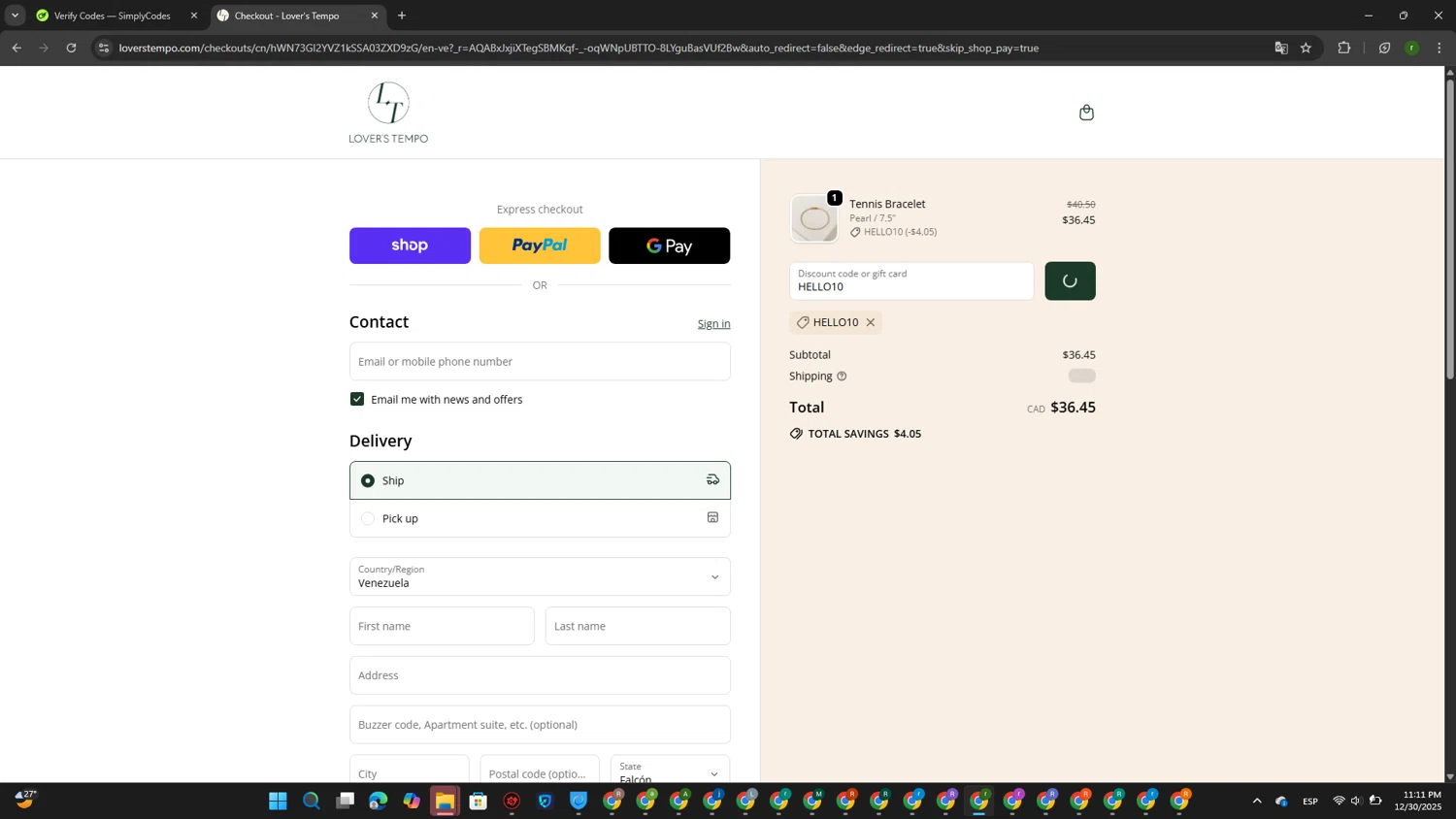Screen dimensions: 1456x819
Task: Open the Windows Start menu
Action: [278, 801]
